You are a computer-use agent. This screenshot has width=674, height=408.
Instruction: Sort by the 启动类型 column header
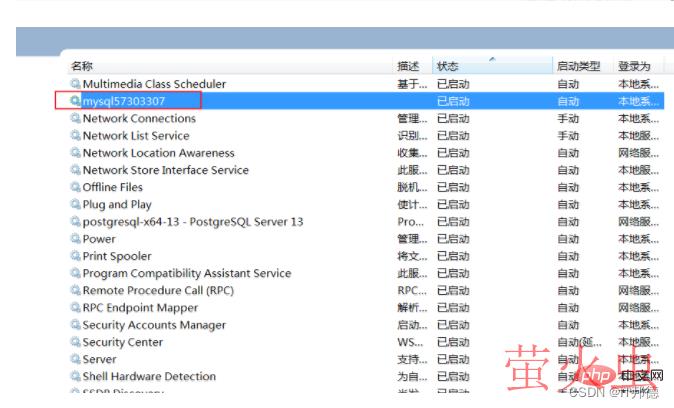(x=578, y=66)
